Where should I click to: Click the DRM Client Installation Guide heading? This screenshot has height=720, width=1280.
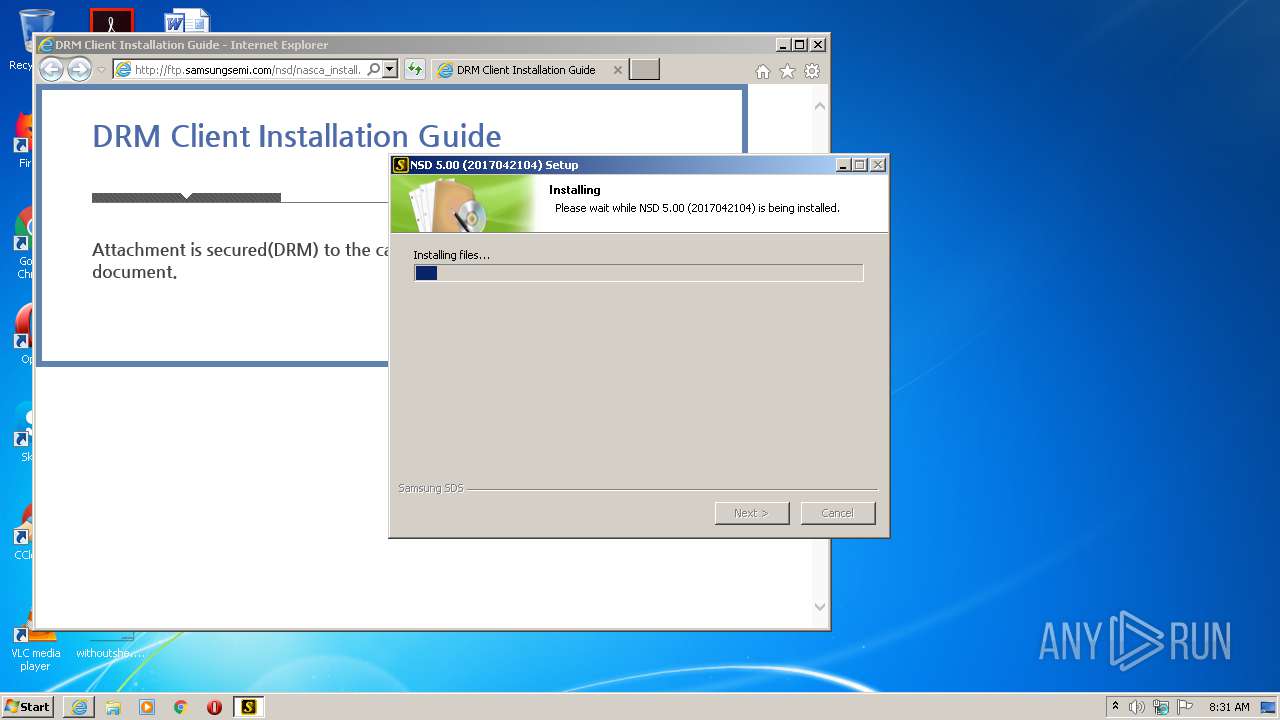point(296,136)
